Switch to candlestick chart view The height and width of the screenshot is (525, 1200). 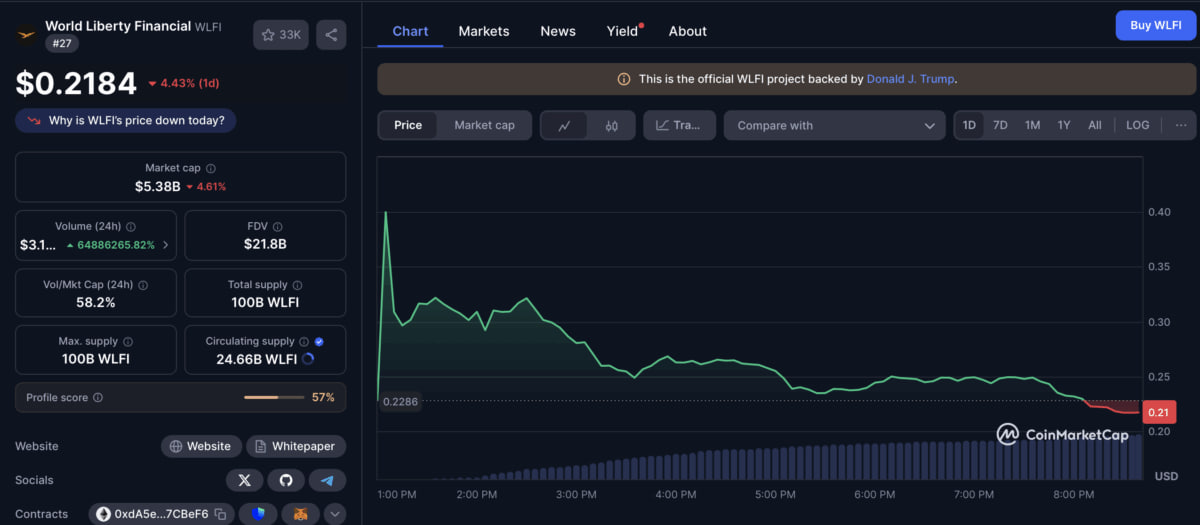coord(611,126)
